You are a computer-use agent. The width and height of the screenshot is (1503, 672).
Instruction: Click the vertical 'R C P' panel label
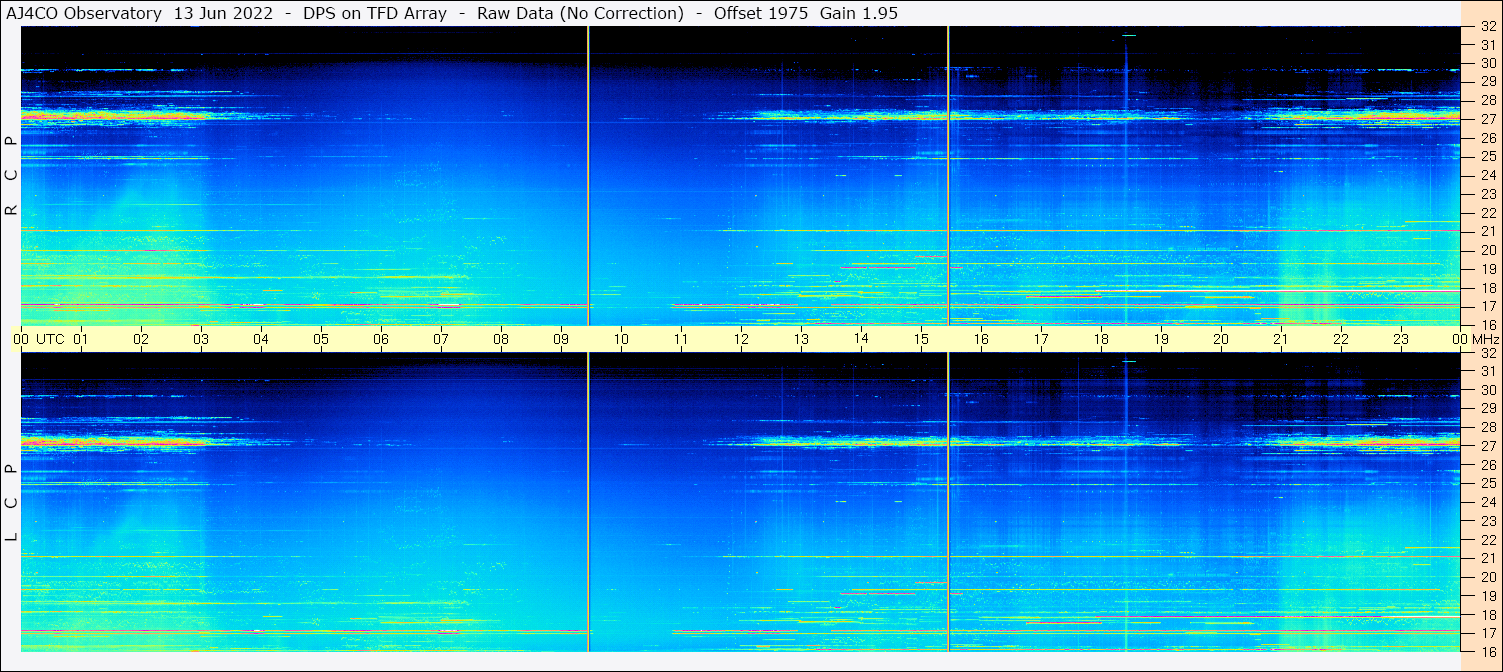coord(12,177)
